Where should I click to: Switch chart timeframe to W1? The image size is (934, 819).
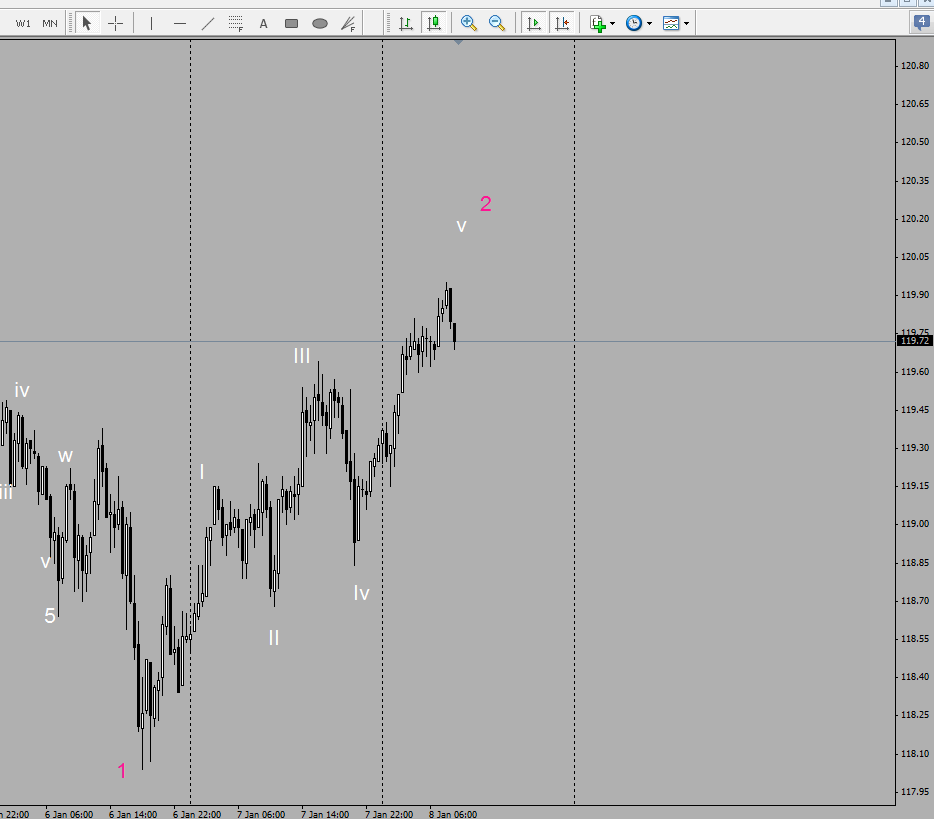tap(22, 23)
